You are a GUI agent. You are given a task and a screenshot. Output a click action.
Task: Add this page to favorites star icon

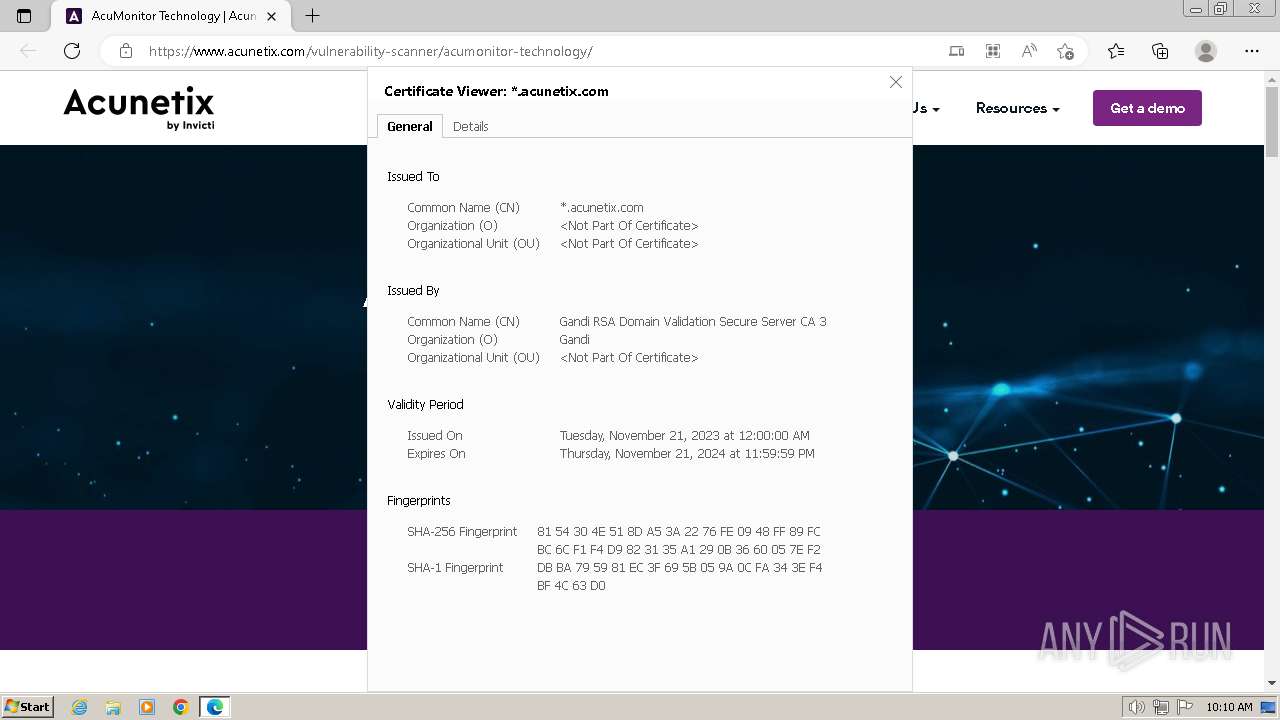click(1065, 51)
